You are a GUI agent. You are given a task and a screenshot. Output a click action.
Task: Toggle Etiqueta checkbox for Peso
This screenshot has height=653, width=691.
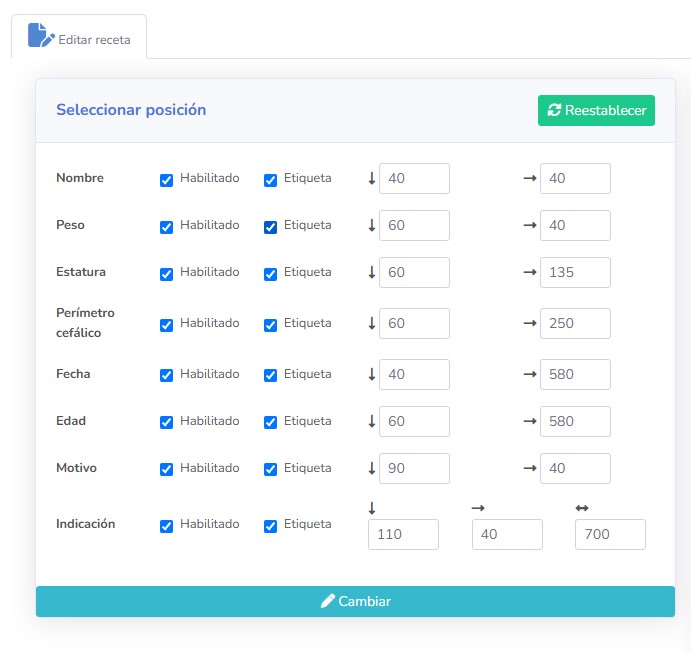point(271,227)
